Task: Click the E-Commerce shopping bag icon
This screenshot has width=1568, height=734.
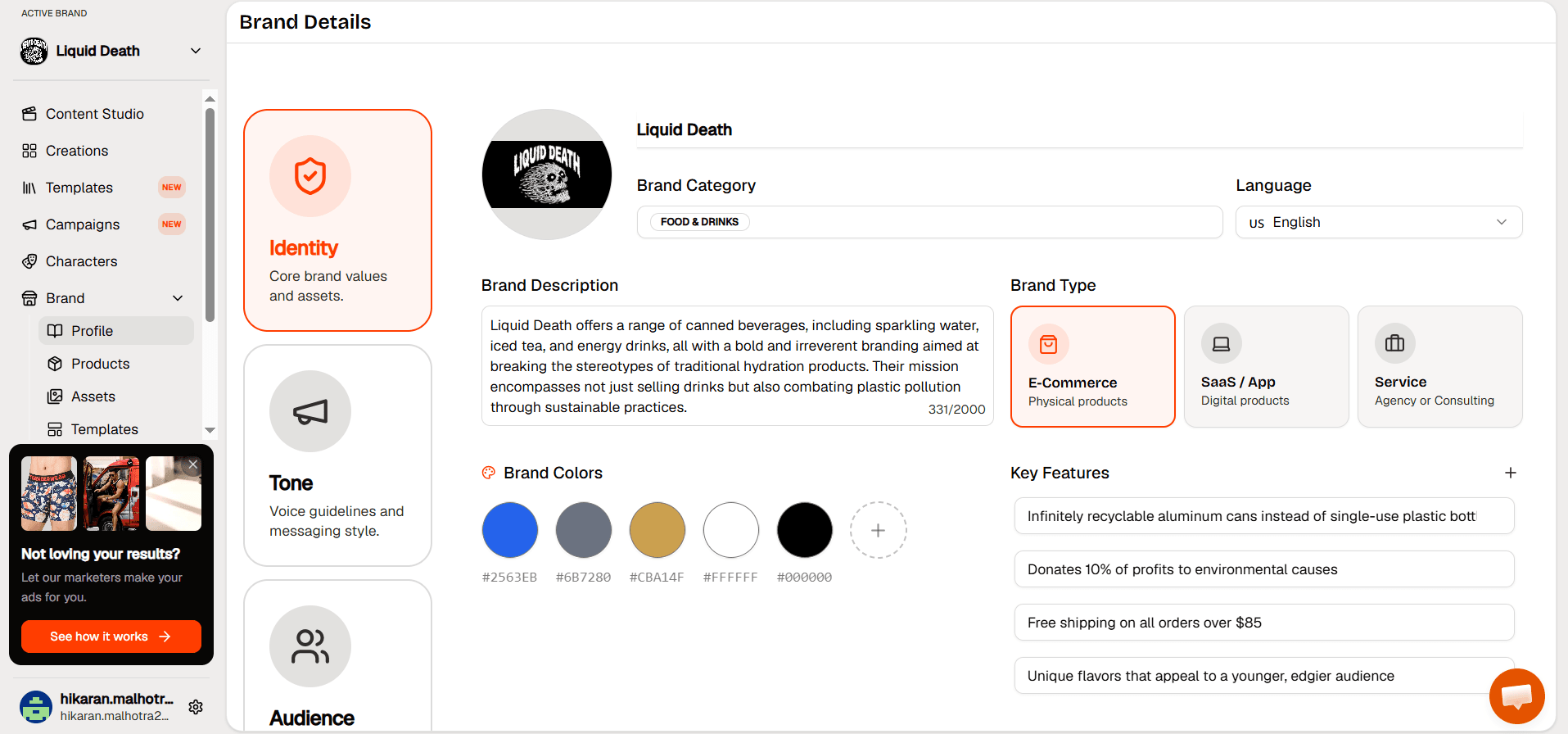Action: [x=1049, y=344]
